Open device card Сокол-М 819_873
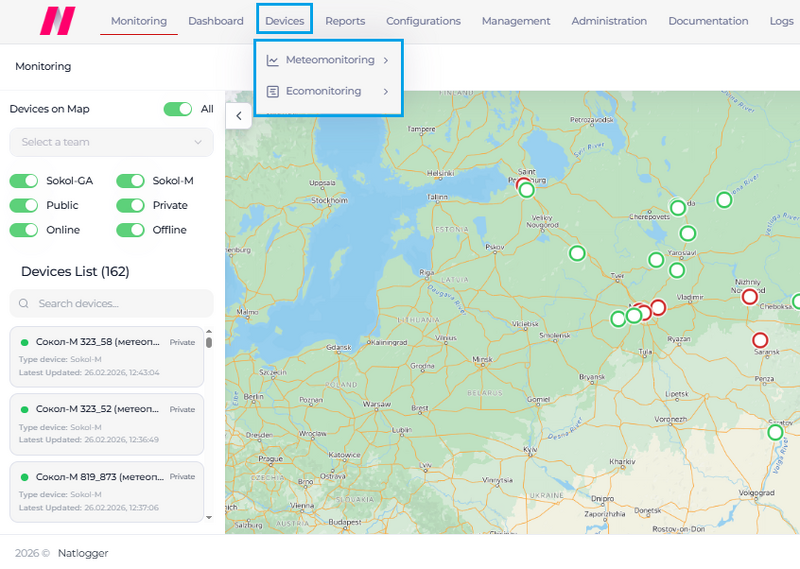 [107, 492]
